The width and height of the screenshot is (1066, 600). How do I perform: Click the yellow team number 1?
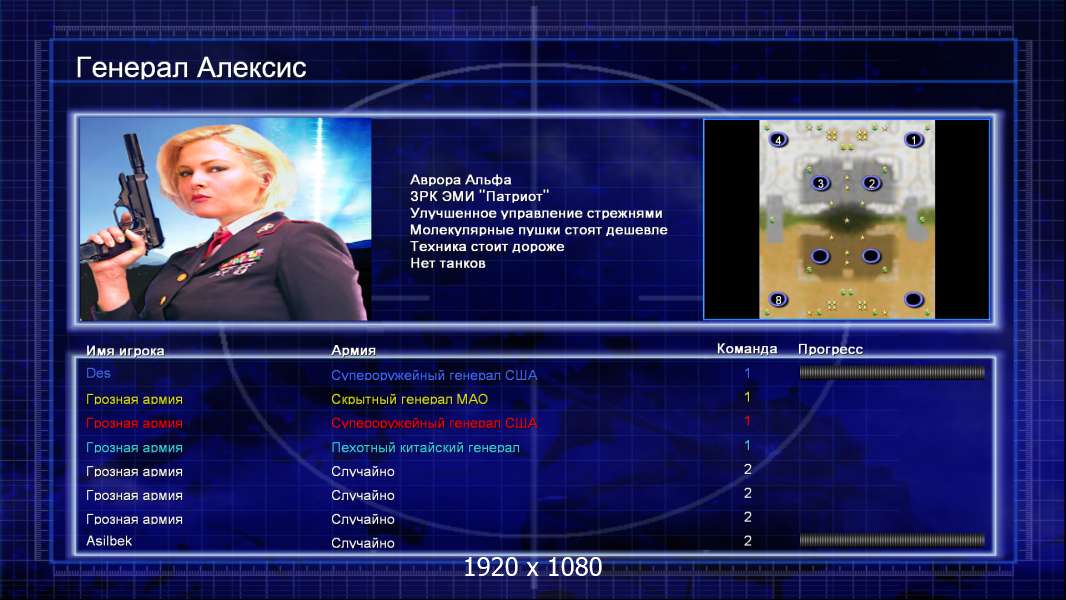[x=747, y=397]
